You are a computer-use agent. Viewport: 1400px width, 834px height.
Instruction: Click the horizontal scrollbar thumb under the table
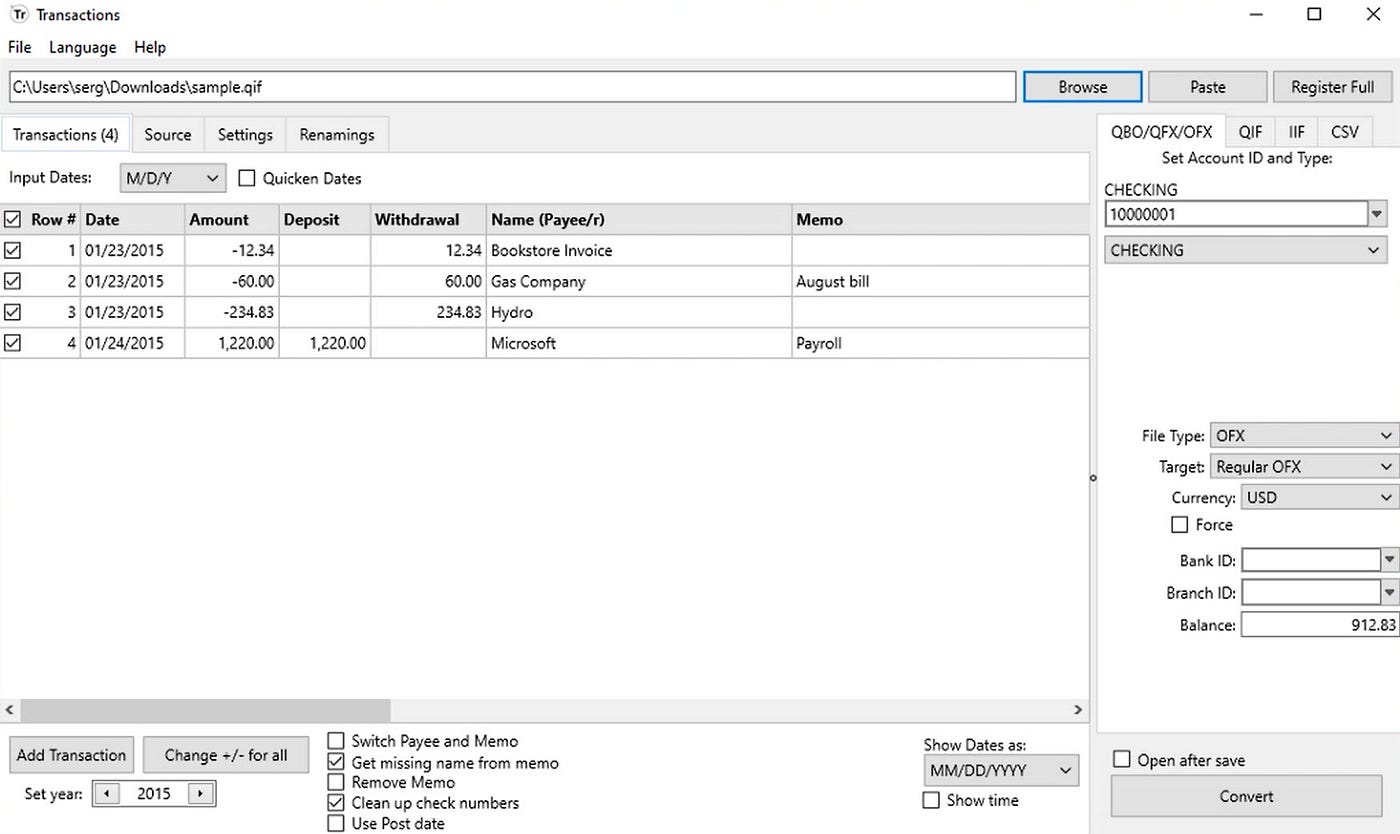[204, 710]
